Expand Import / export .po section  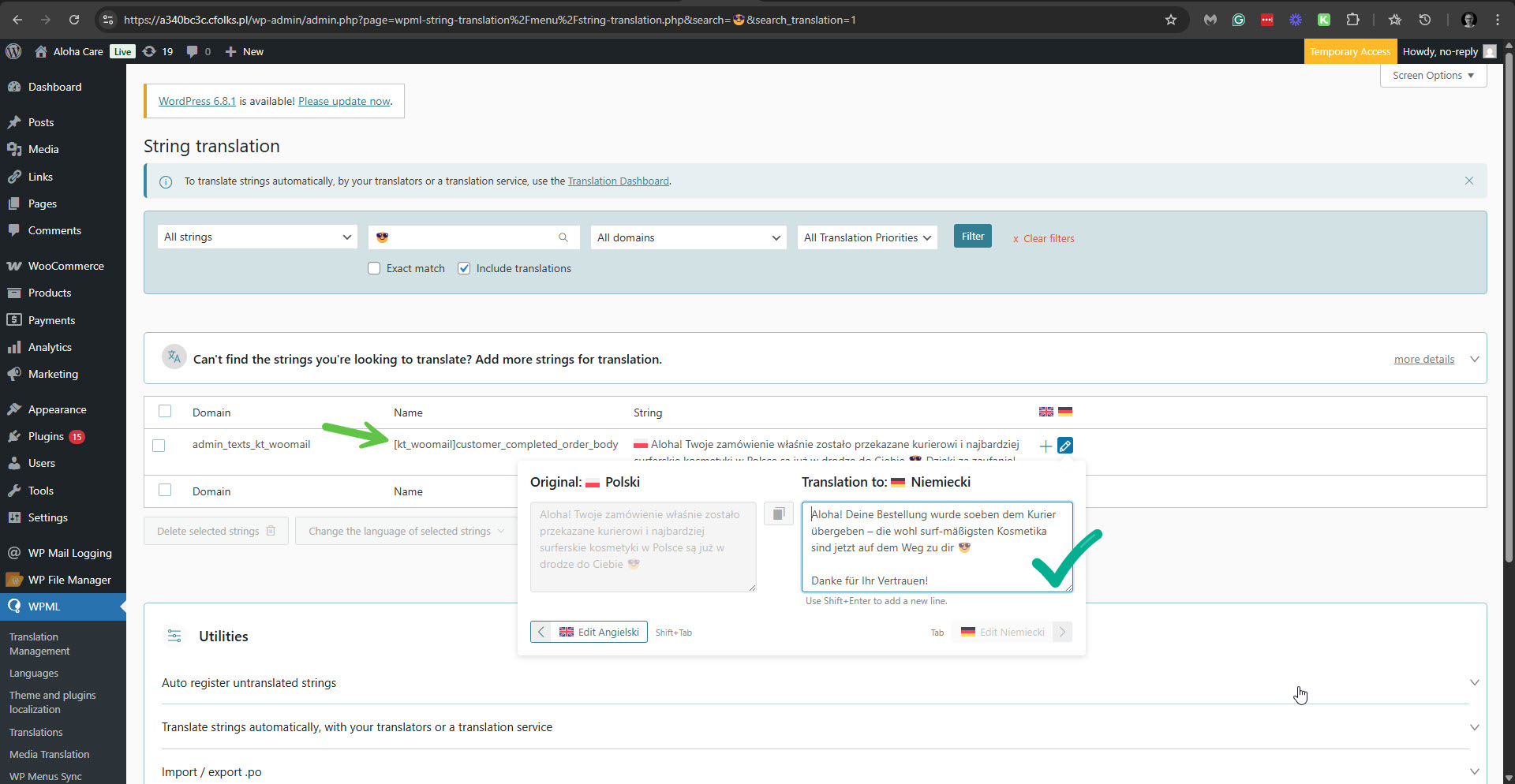(1474, 771)
